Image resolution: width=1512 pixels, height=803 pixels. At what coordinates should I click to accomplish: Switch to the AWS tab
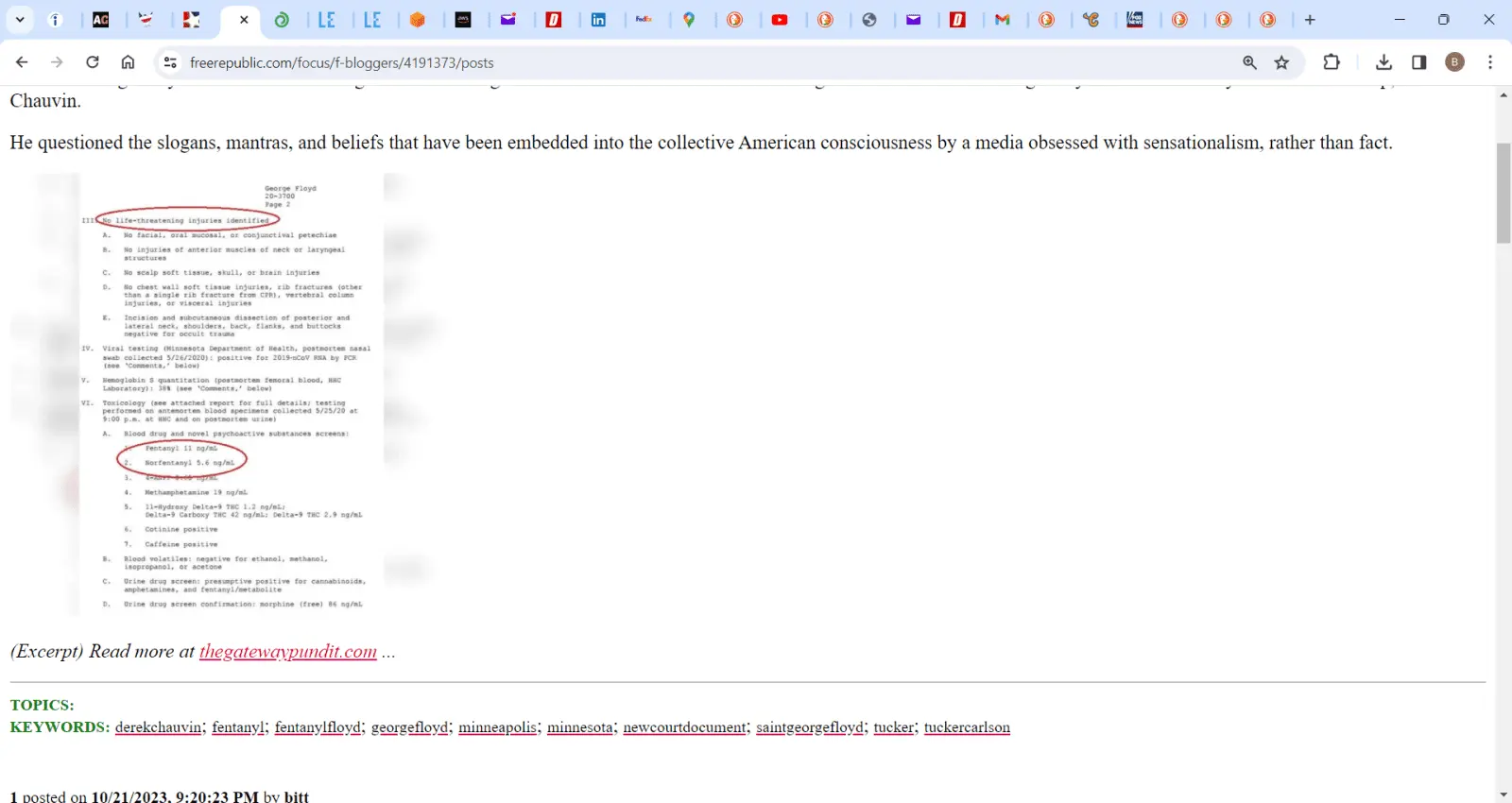click(x=463, y=20)
